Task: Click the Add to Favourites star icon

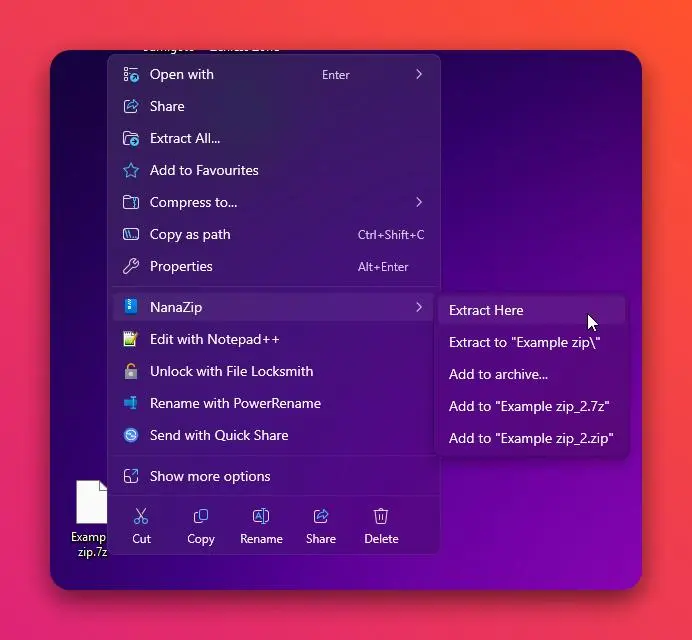Action: [131, 170]
